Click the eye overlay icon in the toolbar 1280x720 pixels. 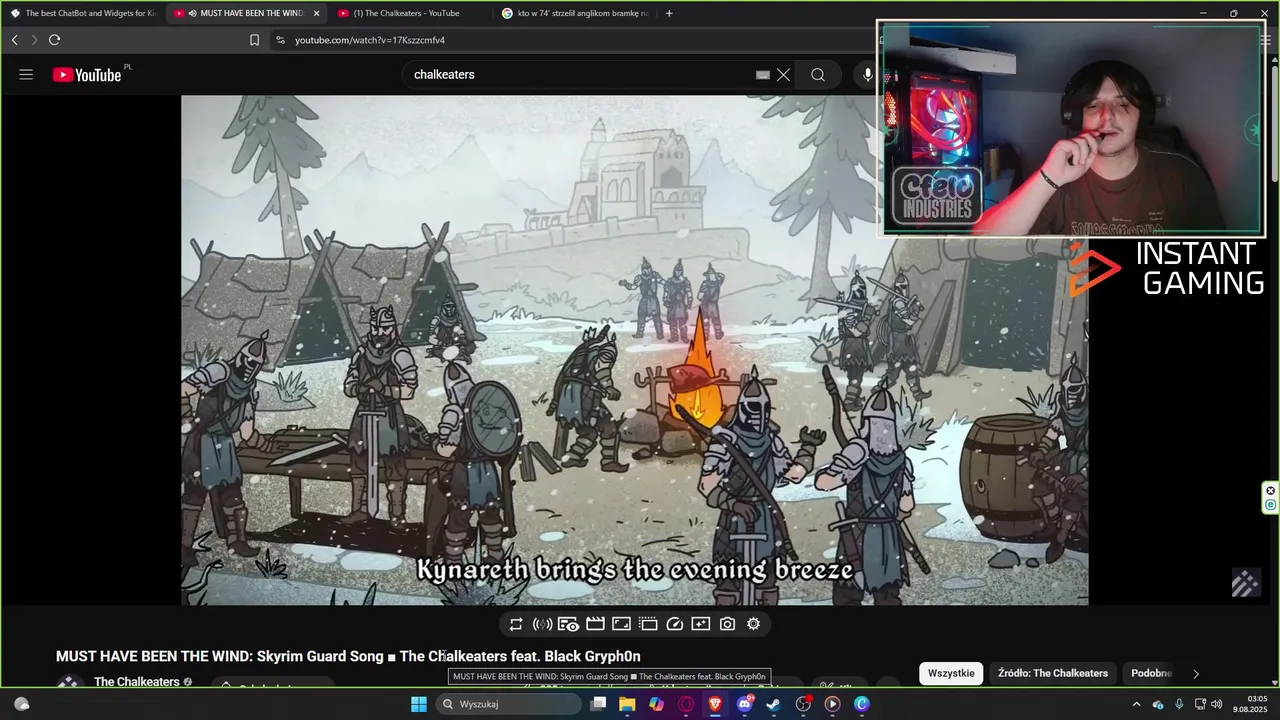(x=568, y=624)
